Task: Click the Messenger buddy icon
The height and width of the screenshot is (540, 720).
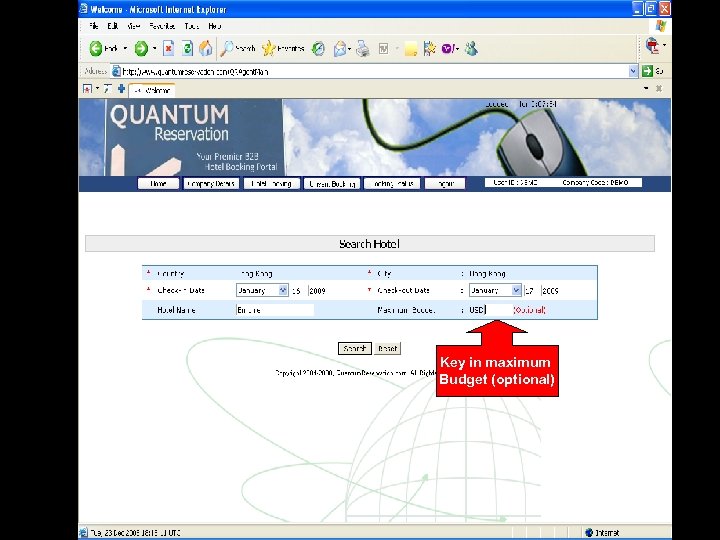Action: (471, 48)
